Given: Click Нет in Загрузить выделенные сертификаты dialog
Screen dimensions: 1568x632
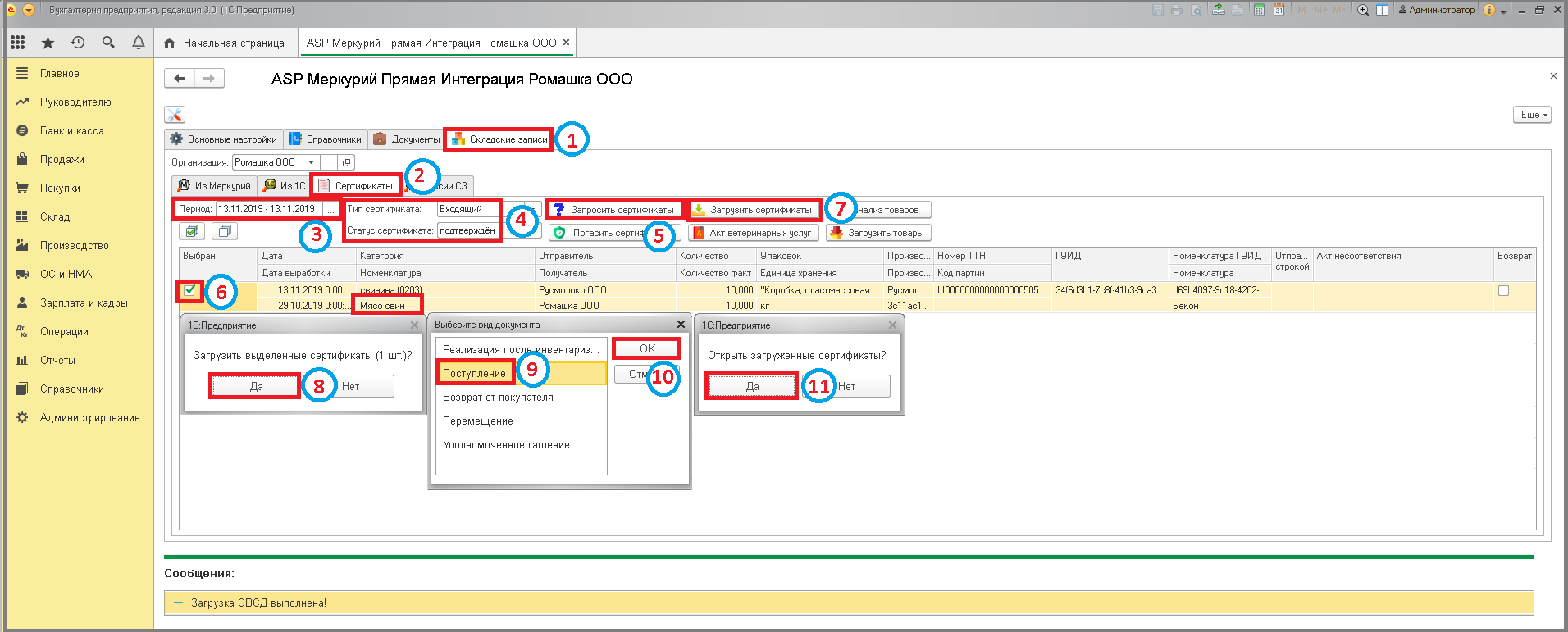Looking at the screenshot, I should tap(351, 386).
